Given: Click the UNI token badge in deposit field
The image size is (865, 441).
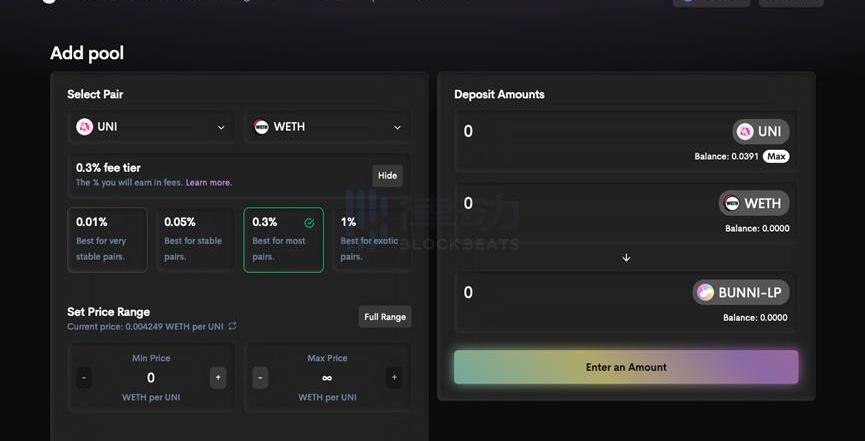Looking at the screenshot, I should (760, 131).
